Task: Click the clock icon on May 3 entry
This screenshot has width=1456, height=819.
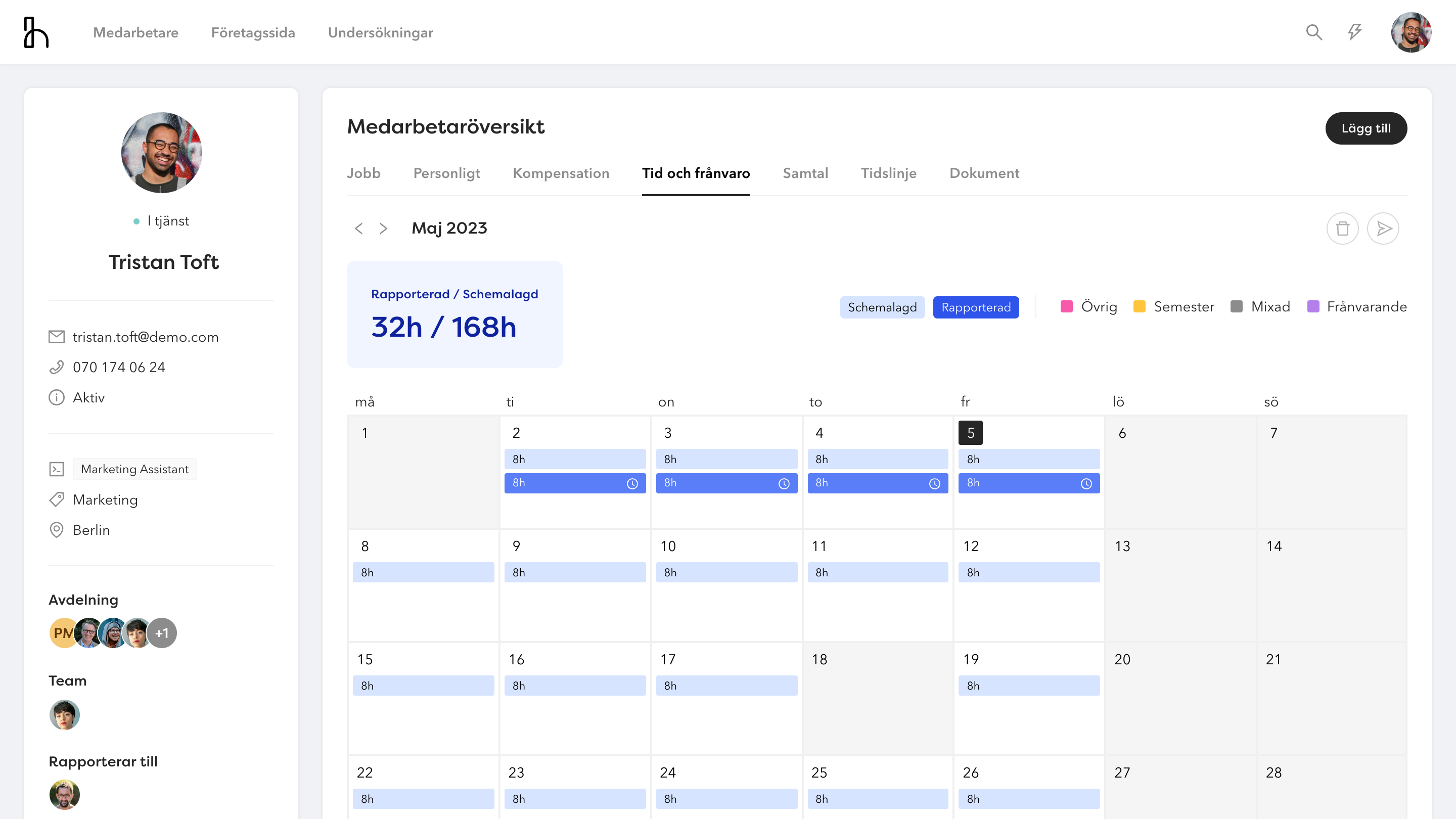Action: [784, 484]
